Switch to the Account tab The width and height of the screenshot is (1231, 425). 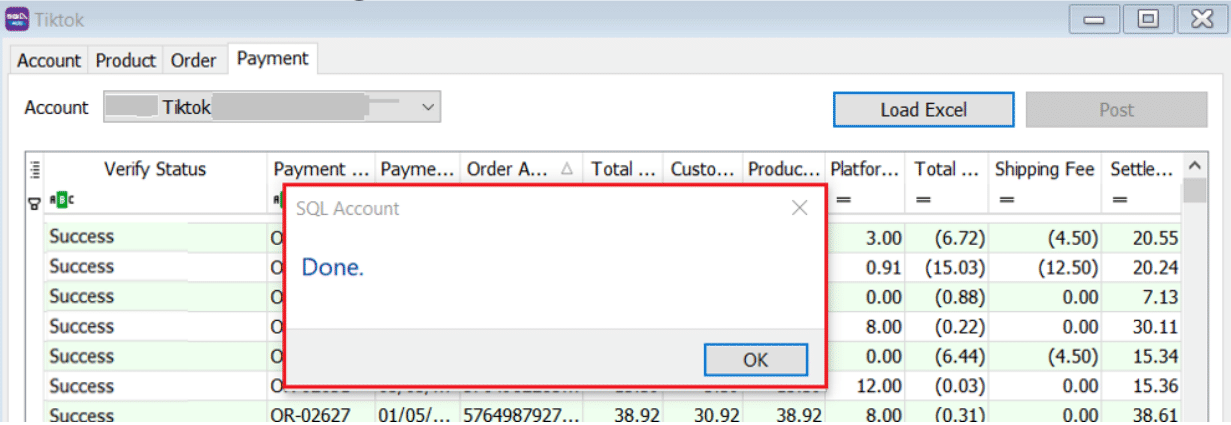49,61
